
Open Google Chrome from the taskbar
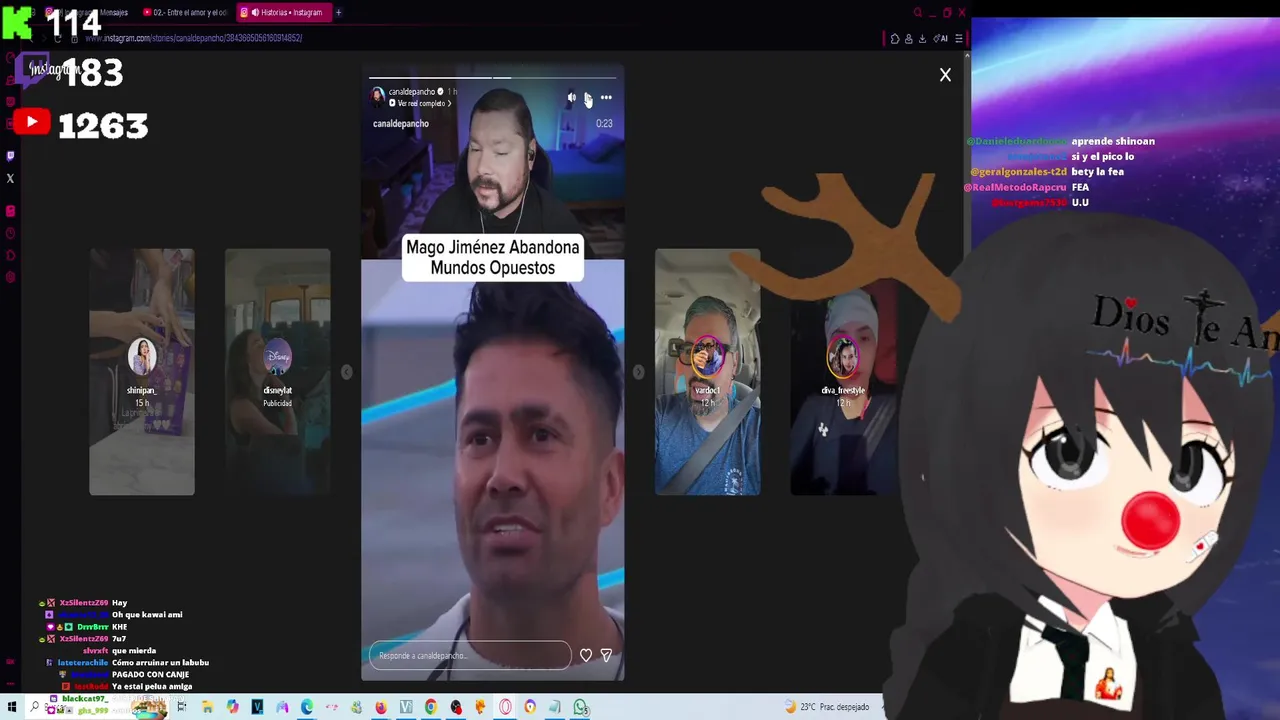pyautogui.click(x=431, y=707)
